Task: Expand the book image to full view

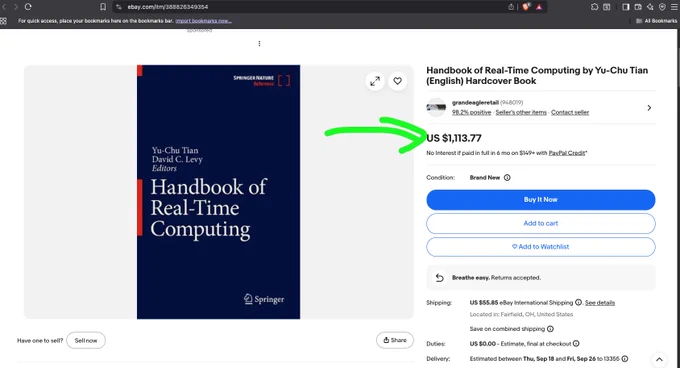Action: point(375,81)
